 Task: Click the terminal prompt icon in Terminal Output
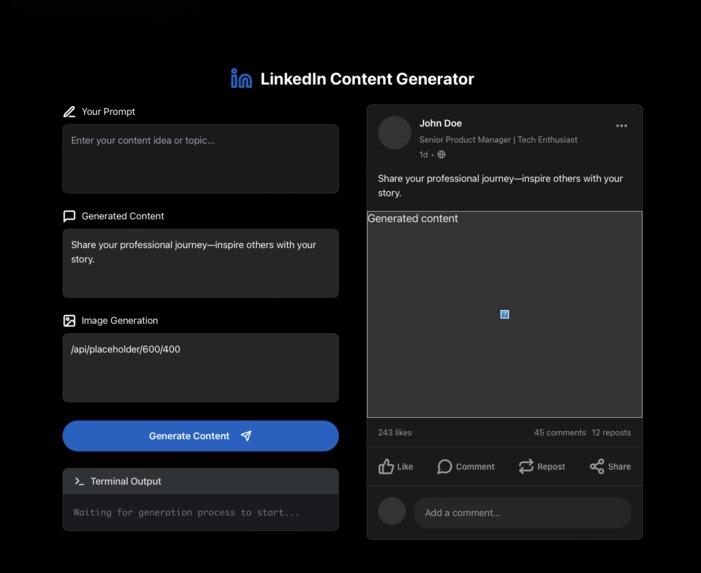[x=79, y=481]
